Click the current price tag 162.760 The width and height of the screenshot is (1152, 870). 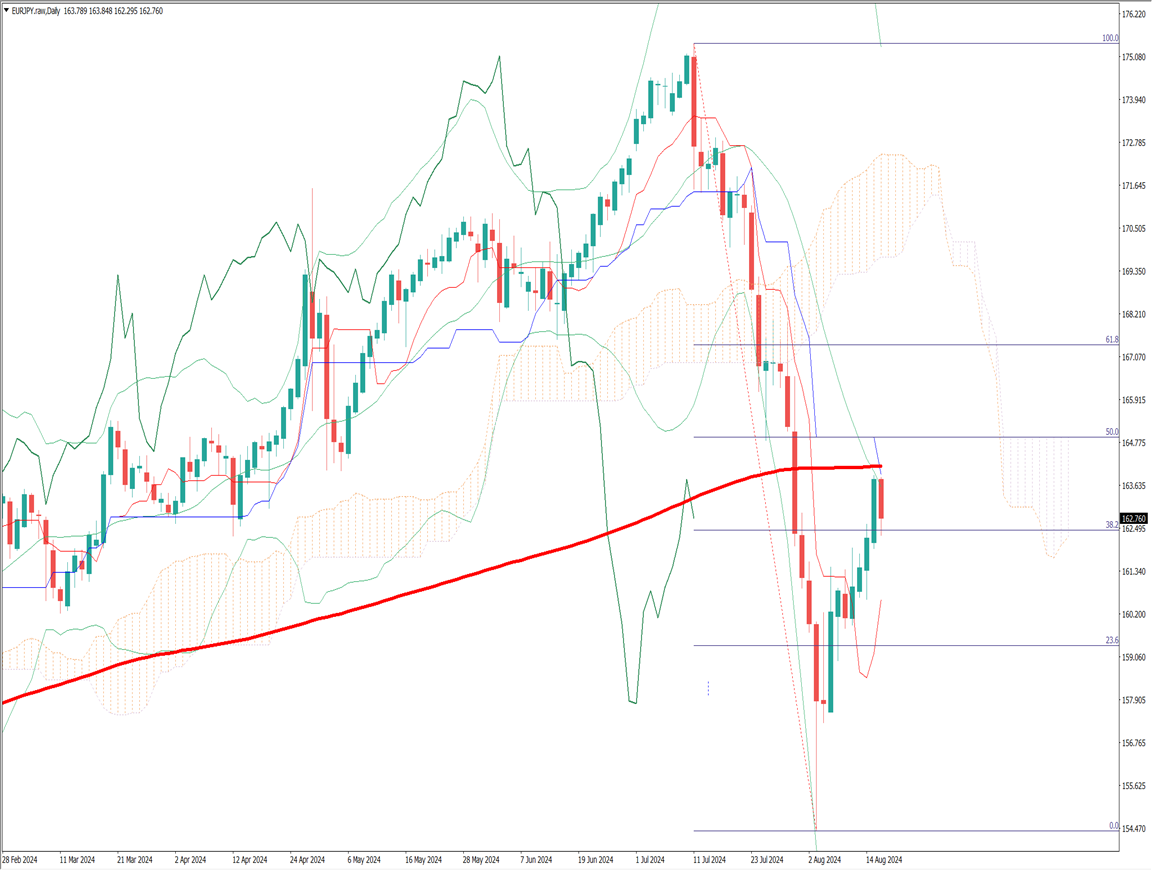point(1135,518)
